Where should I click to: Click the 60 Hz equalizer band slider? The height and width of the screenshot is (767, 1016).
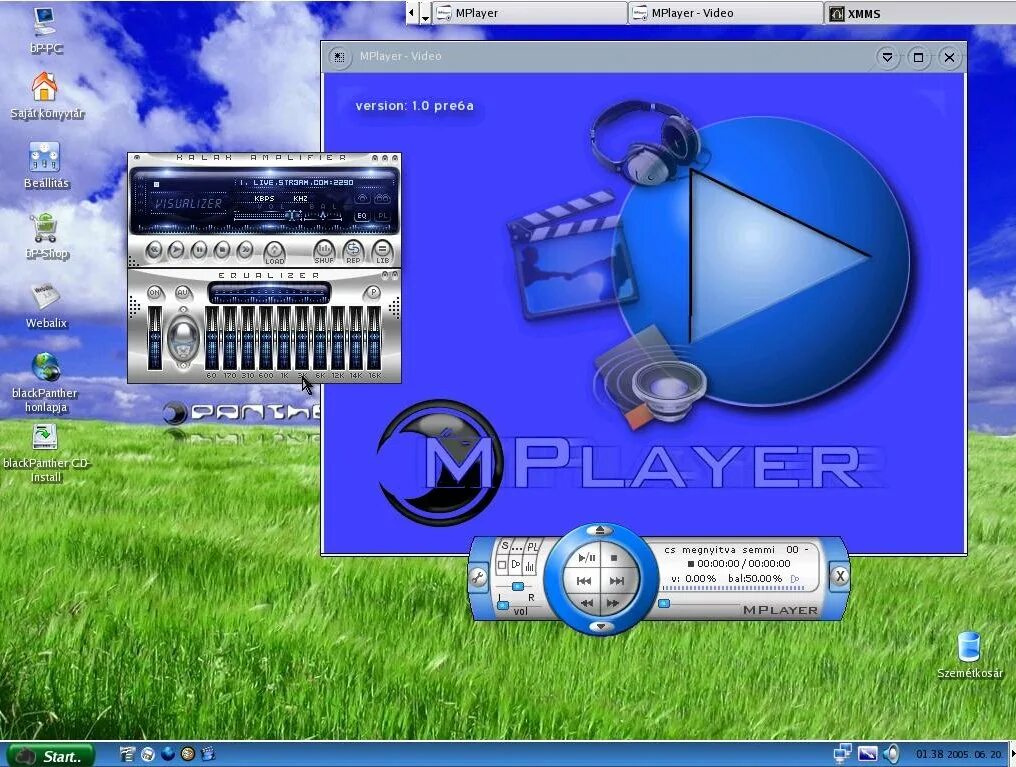(x=212, y=338)
